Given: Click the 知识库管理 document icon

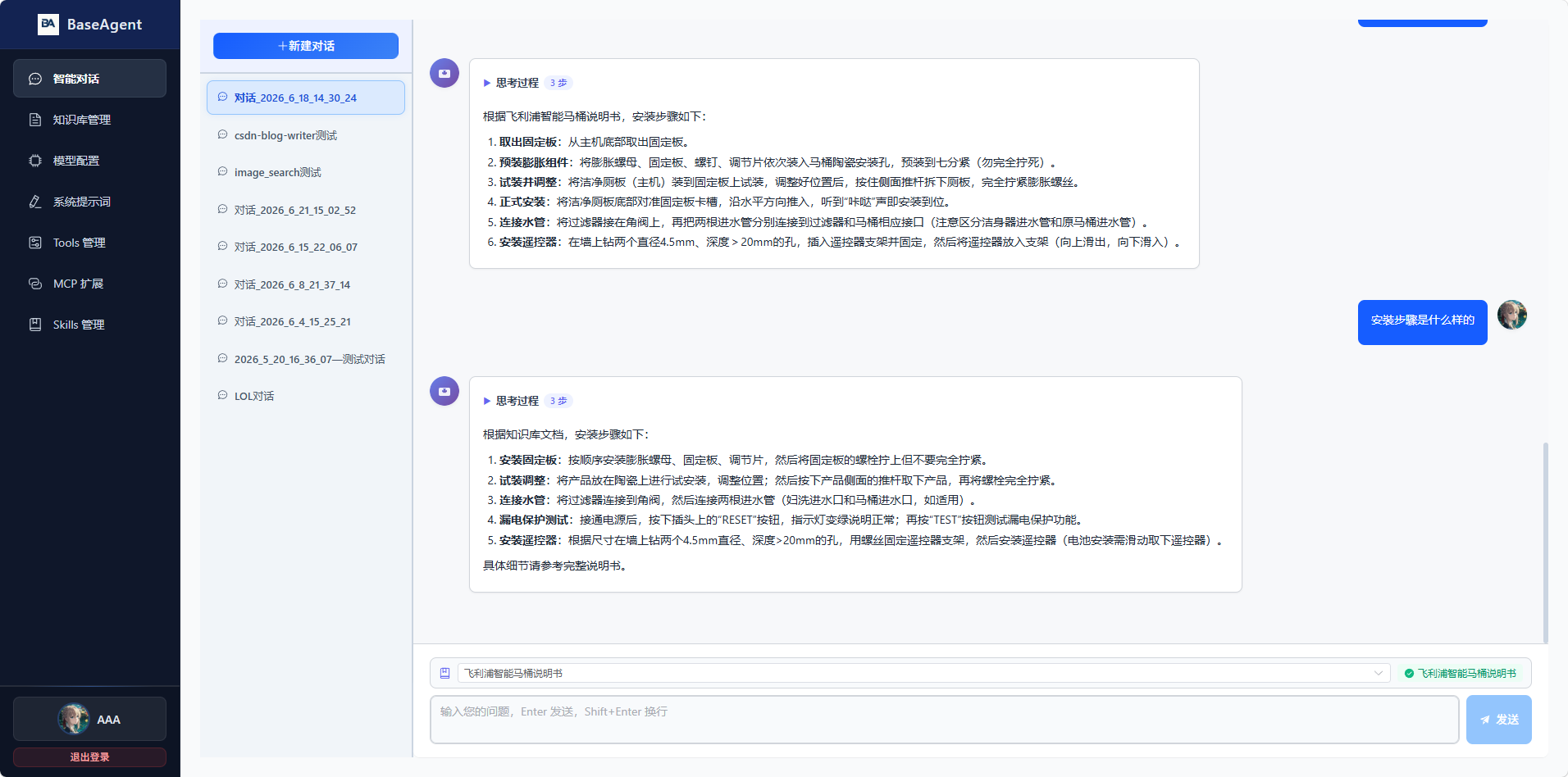Looking at the screenshot, I should 35,120.
